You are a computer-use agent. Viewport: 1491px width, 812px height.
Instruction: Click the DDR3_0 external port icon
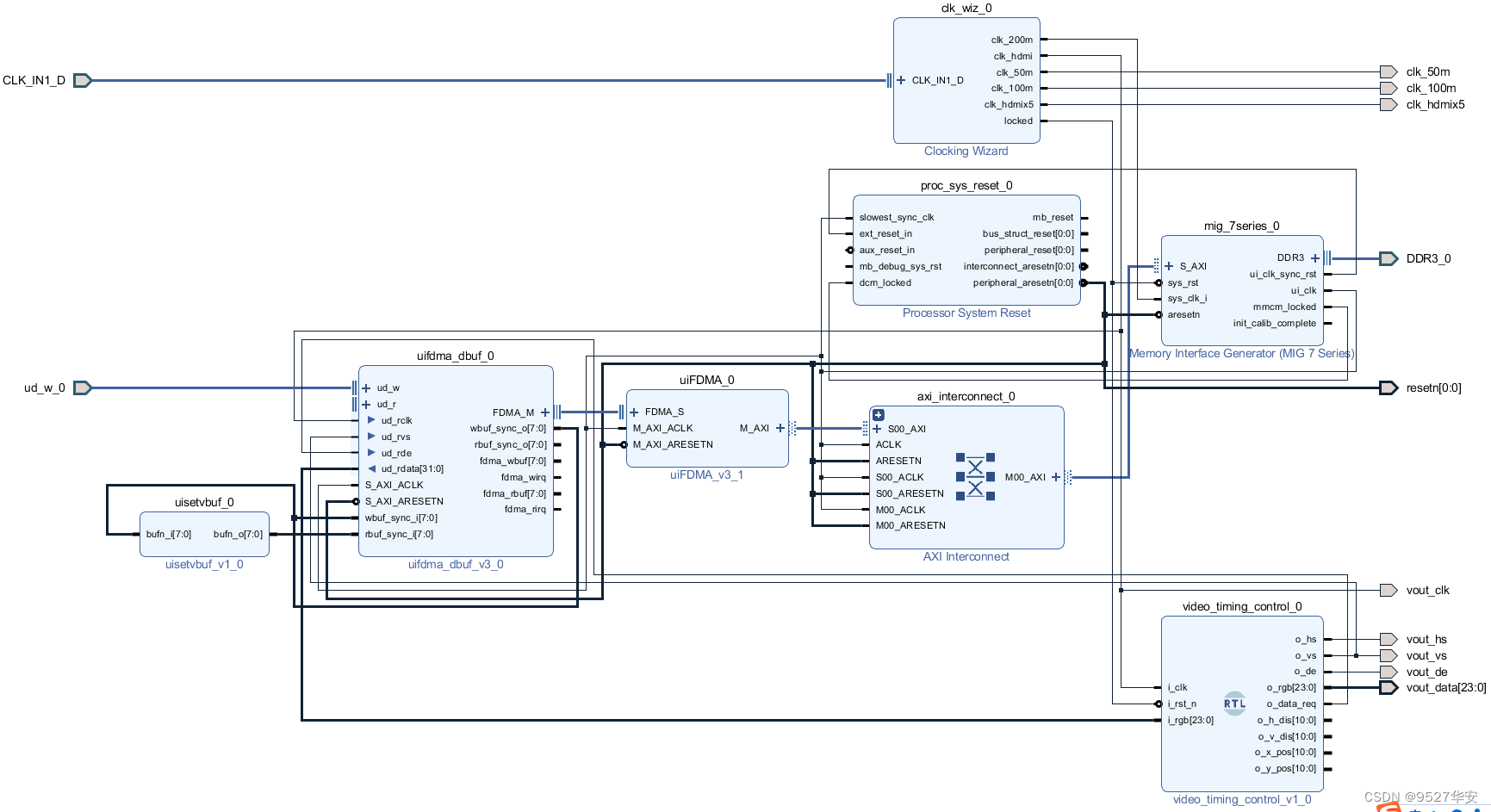tap(1389, 257)
